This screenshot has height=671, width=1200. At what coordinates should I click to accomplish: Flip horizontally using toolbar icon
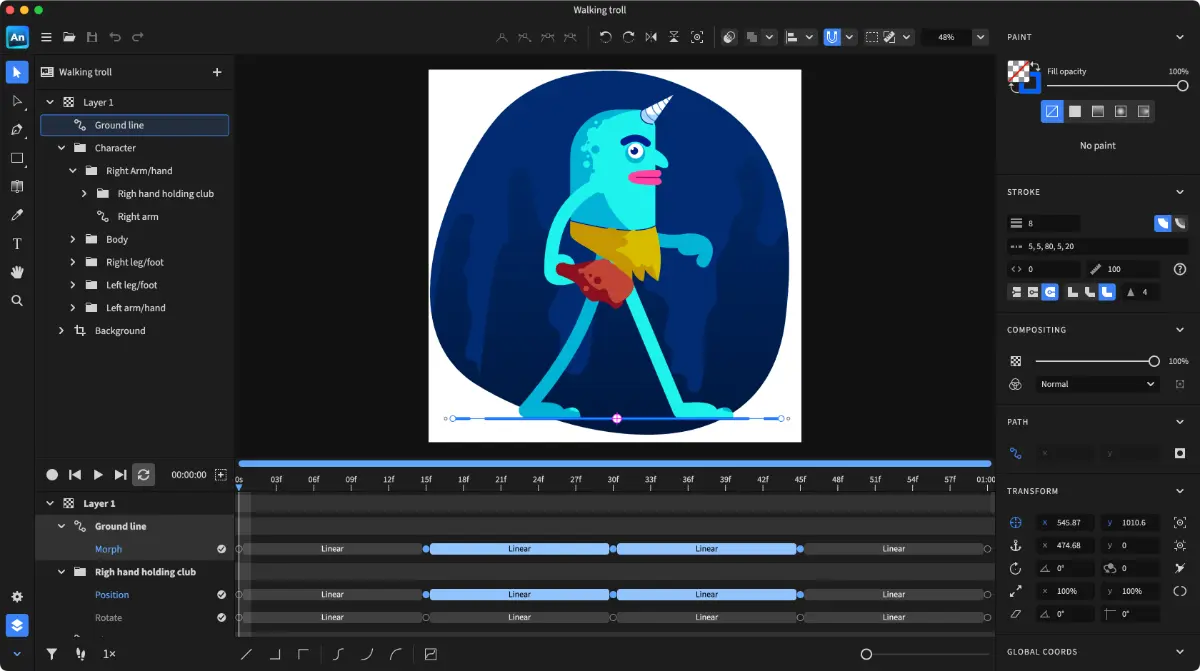click(x=651, y=37)
